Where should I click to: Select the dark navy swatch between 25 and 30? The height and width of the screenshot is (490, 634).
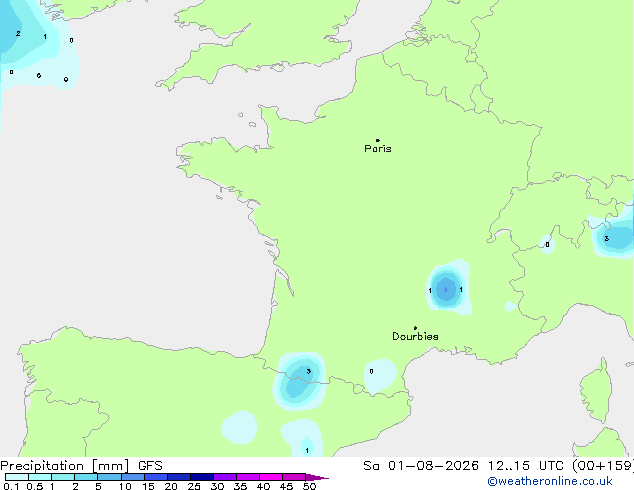coord(202,477)
